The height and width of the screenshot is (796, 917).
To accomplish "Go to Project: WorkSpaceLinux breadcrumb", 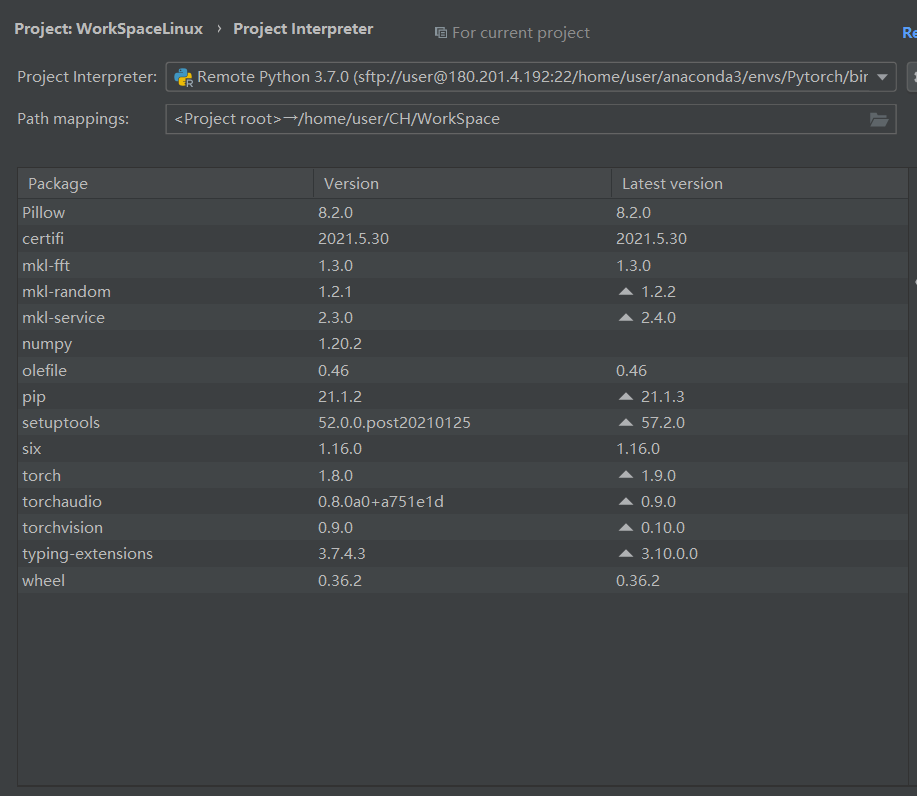I will (x=109, y=29).
